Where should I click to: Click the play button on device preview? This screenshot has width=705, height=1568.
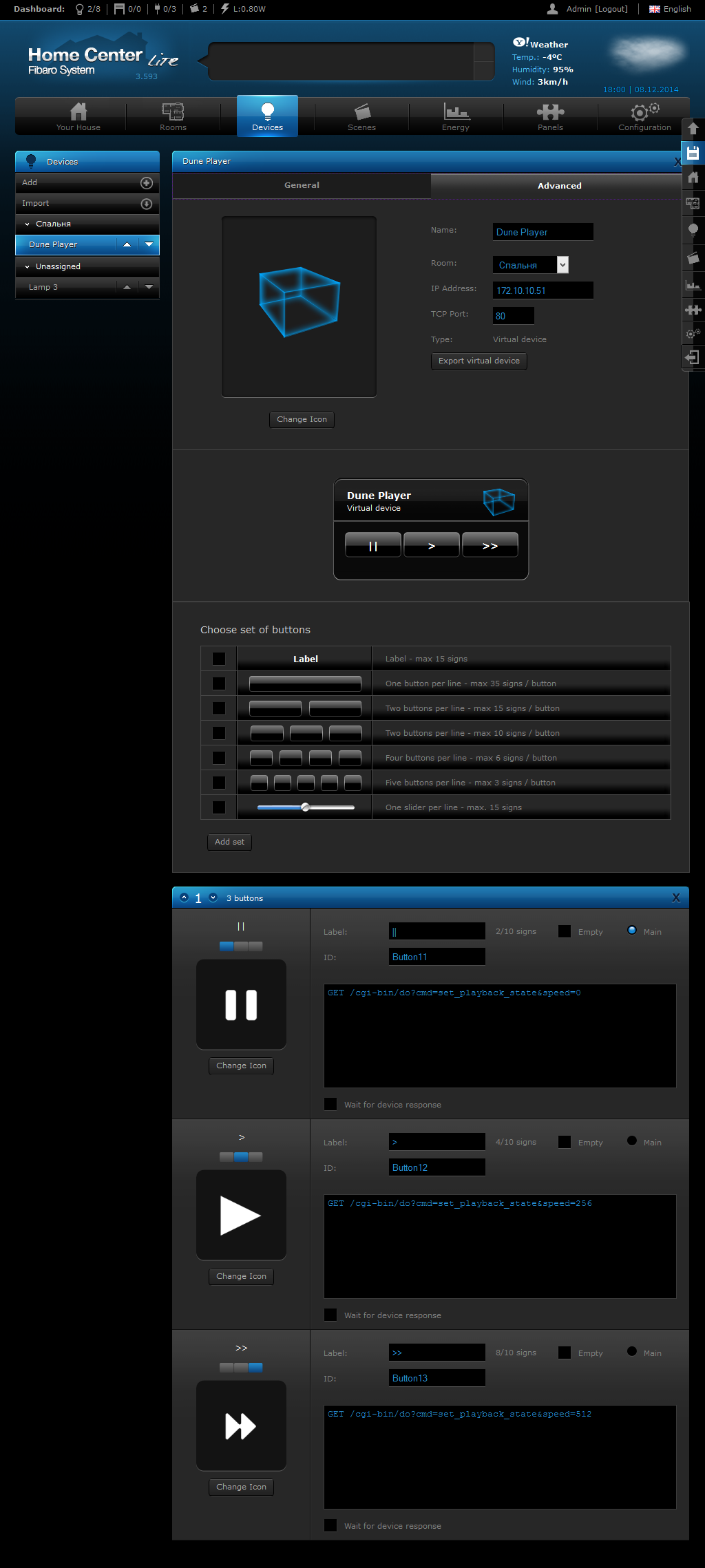pyautogui.click(x=431, y=545)
